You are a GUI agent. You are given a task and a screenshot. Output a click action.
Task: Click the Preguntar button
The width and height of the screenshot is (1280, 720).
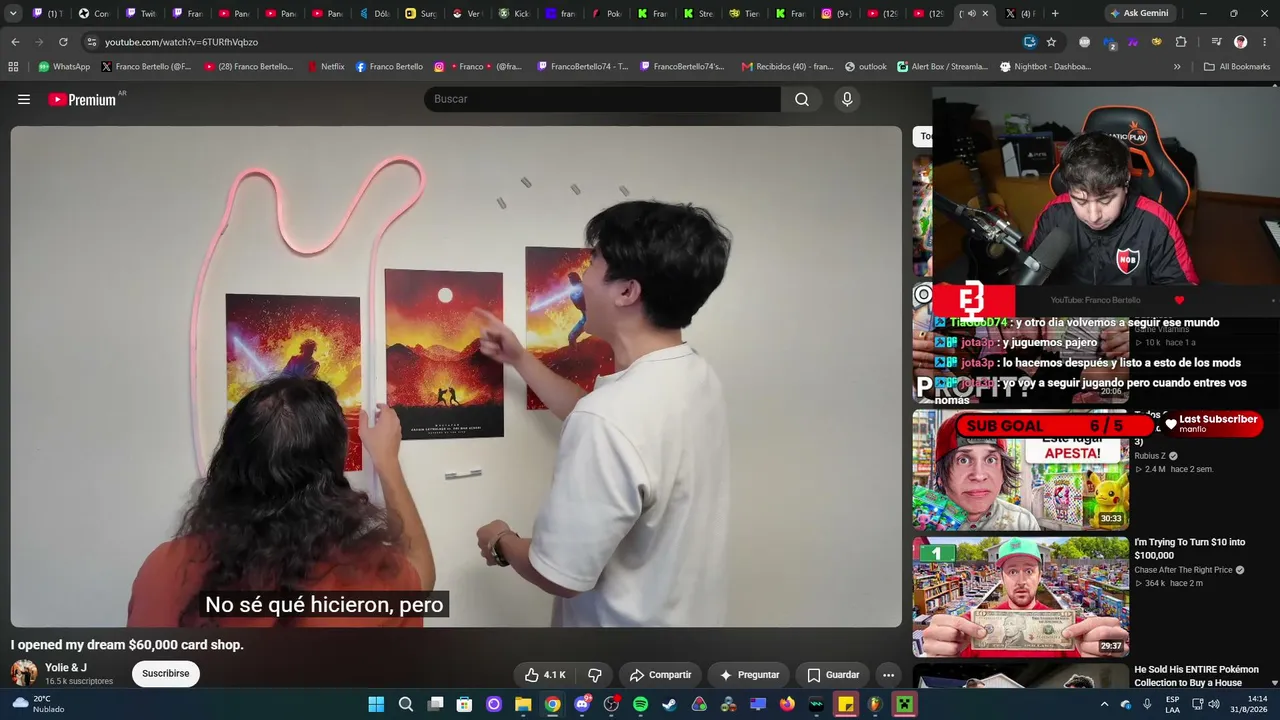749,675
